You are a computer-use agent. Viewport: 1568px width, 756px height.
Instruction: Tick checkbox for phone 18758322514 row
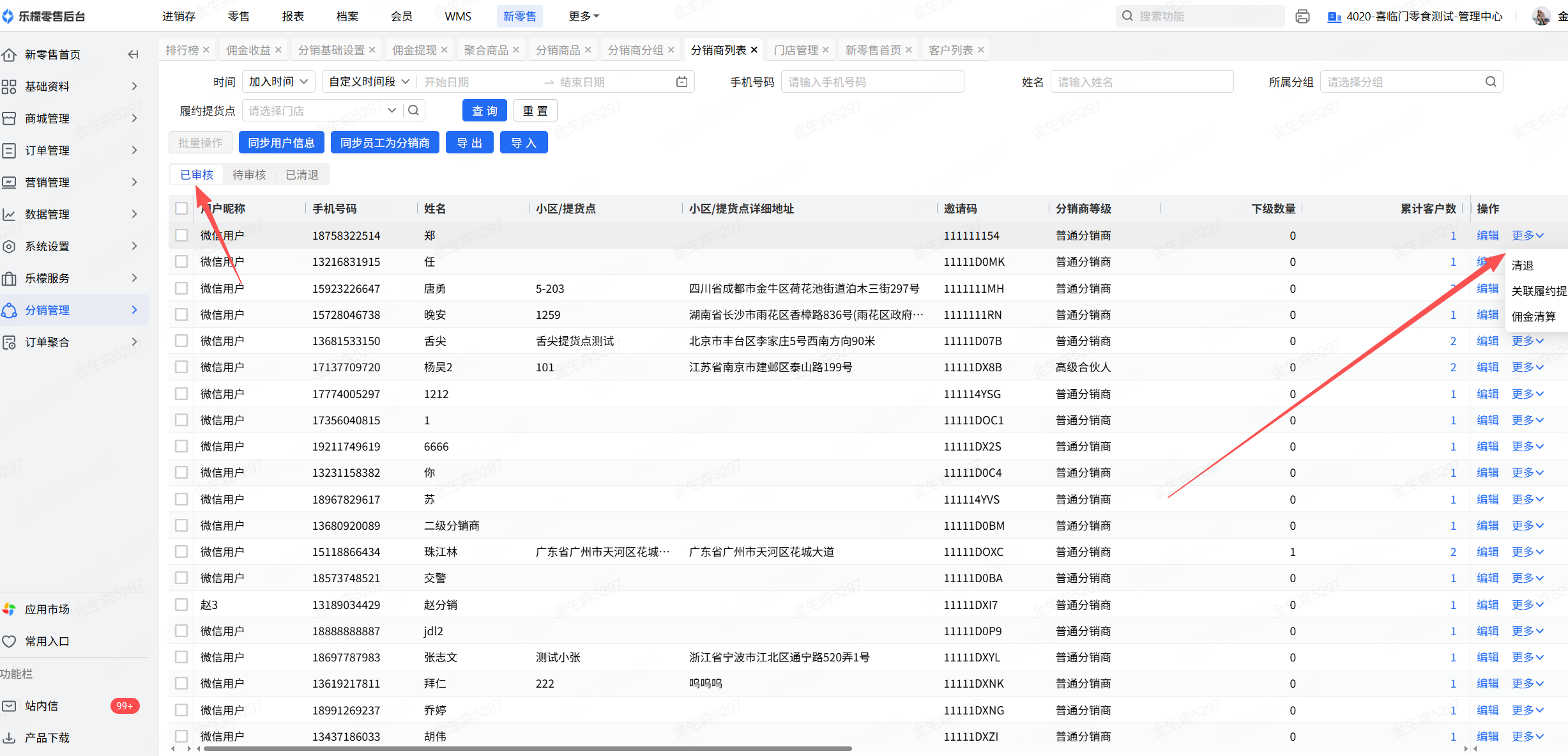point(181,235)
